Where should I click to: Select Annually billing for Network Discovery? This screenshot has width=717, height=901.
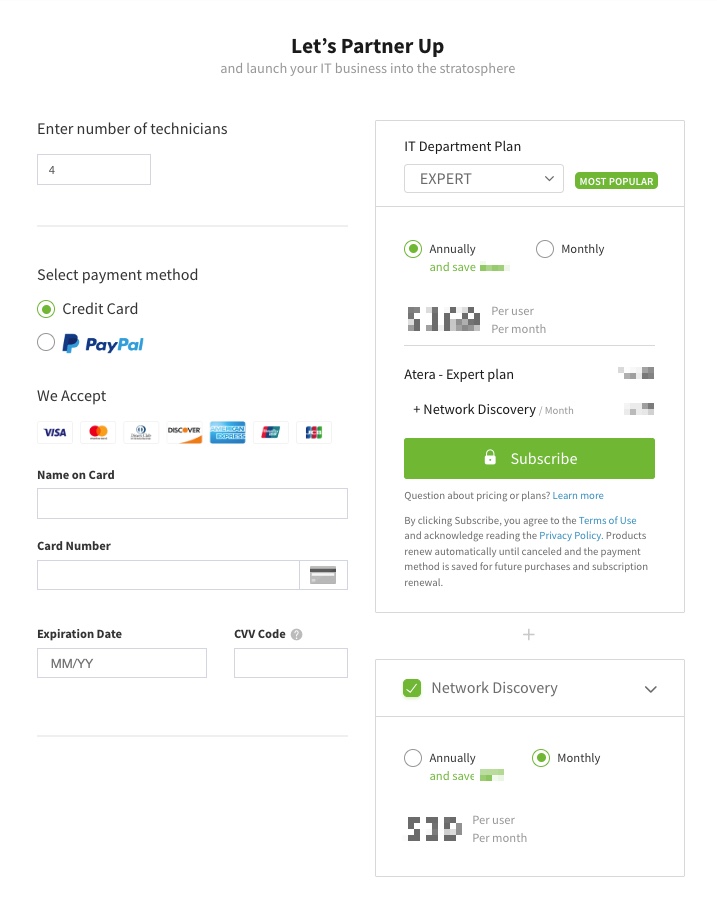coord(413,758)
